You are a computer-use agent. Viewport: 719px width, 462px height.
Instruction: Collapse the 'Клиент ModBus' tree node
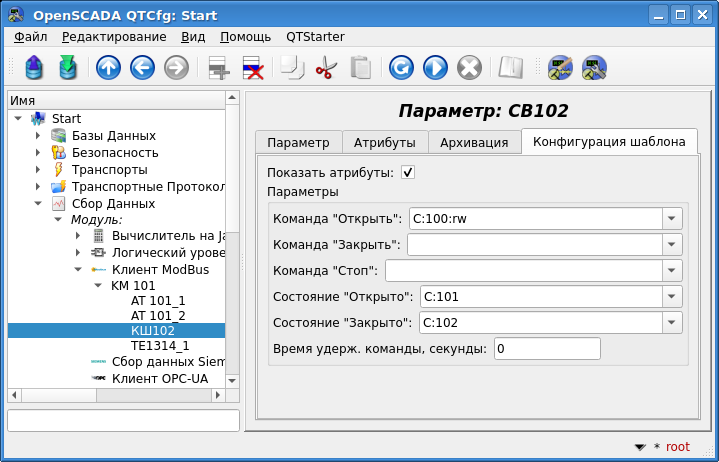(x=78, y=269)
